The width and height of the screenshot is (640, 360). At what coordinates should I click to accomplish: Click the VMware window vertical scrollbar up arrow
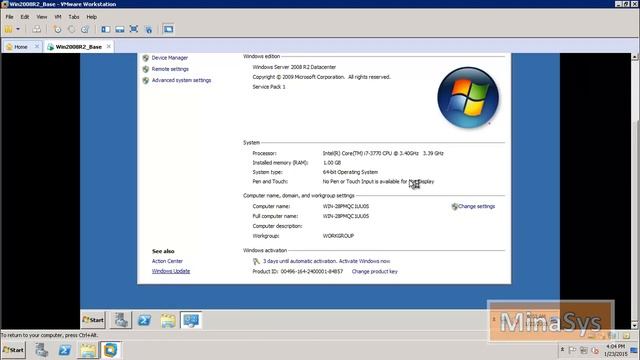coord(635,57)
